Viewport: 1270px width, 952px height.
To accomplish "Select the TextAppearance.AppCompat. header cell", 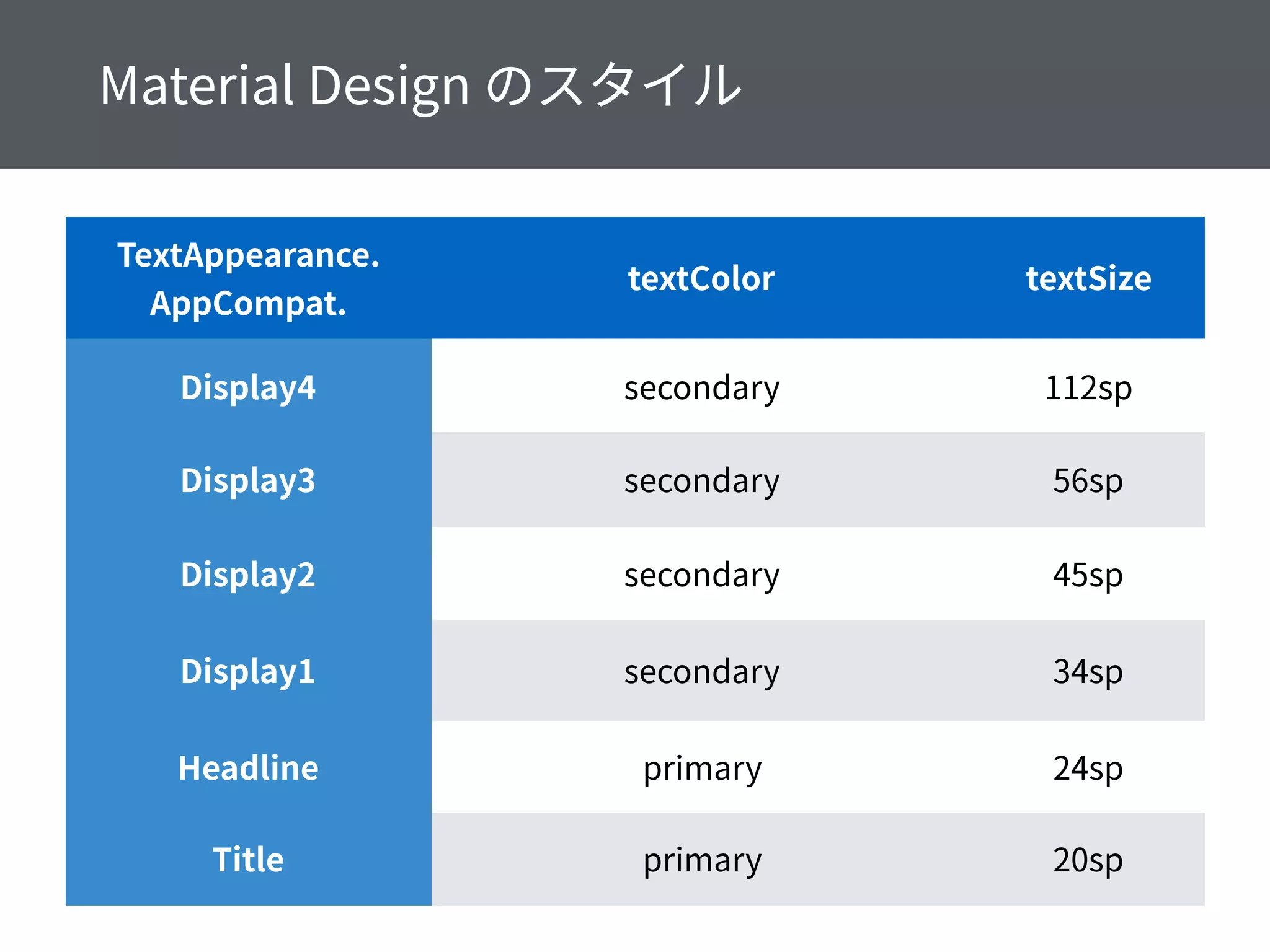I will click(248, 279).
